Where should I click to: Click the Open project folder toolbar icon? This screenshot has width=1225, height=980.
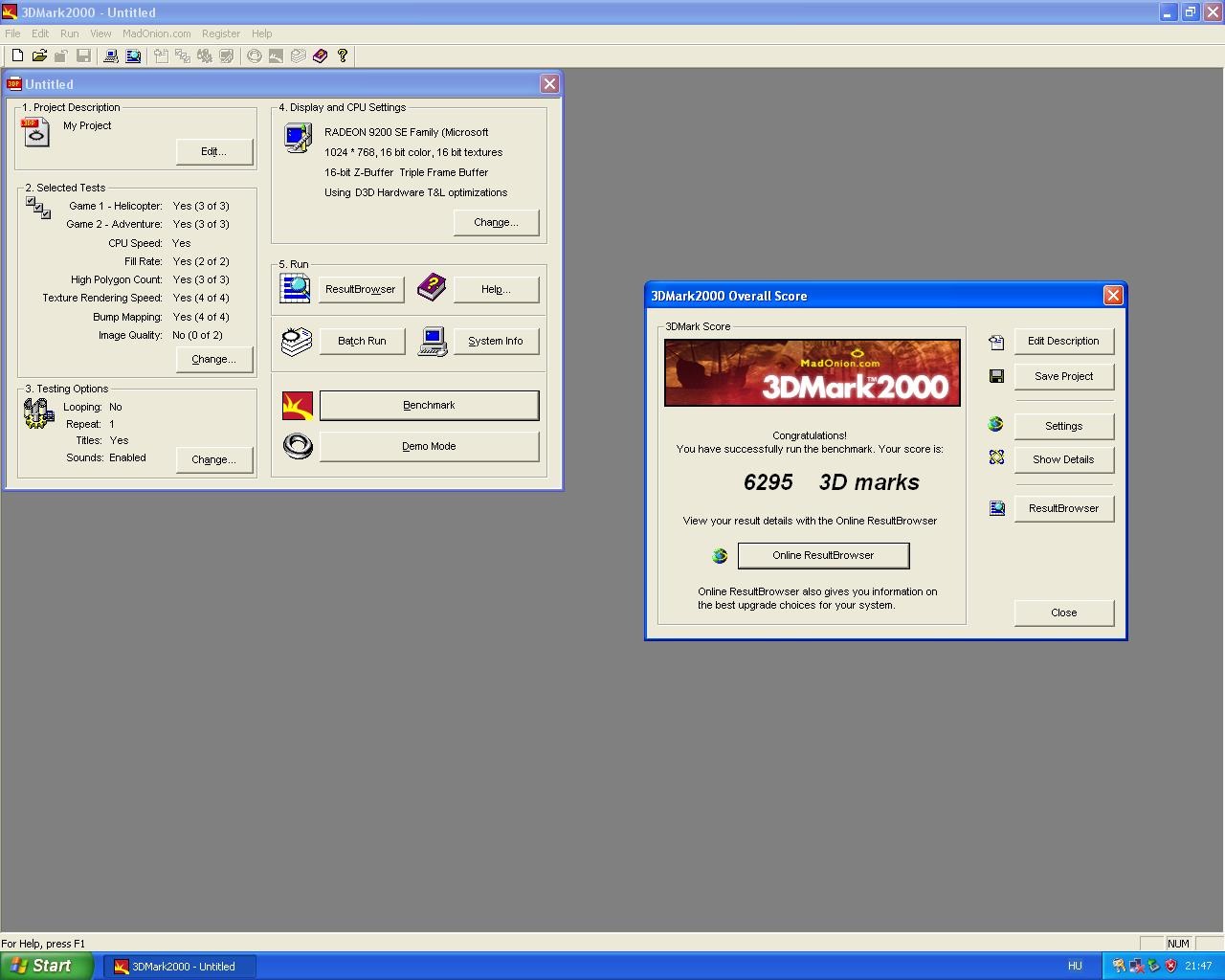pos(39,56)
